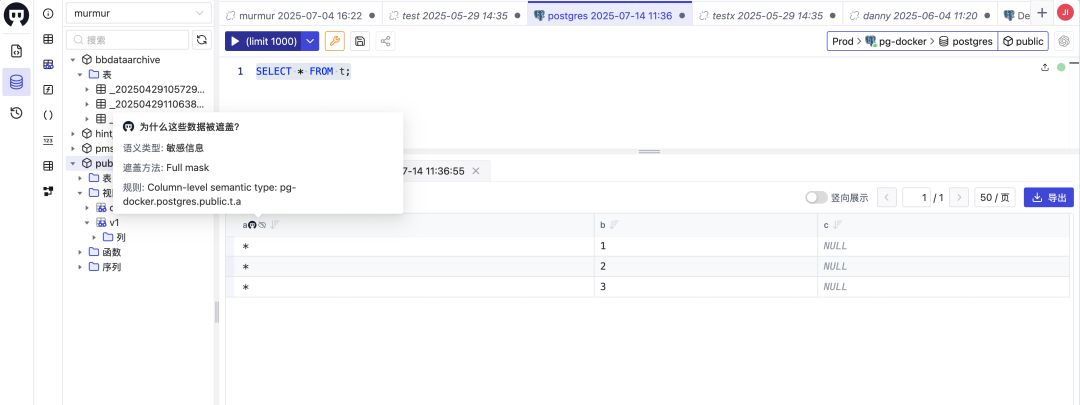Open the run options dropdown arrow
Screen dimensions: 1080x405
click(311, 41)
